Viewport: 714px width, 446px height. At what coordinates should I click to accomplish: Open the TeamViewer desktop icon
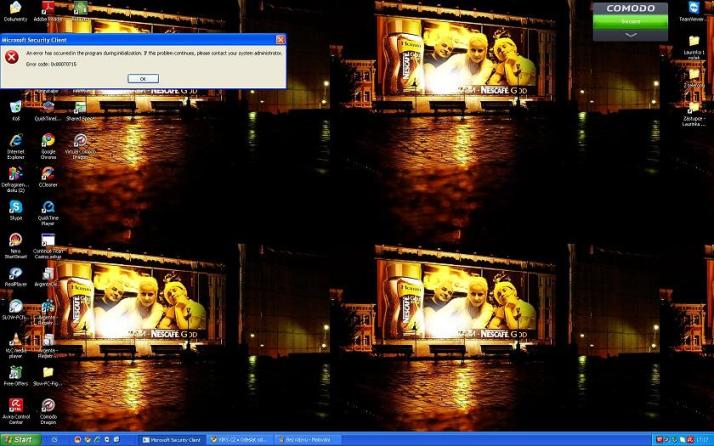point(694,12)
